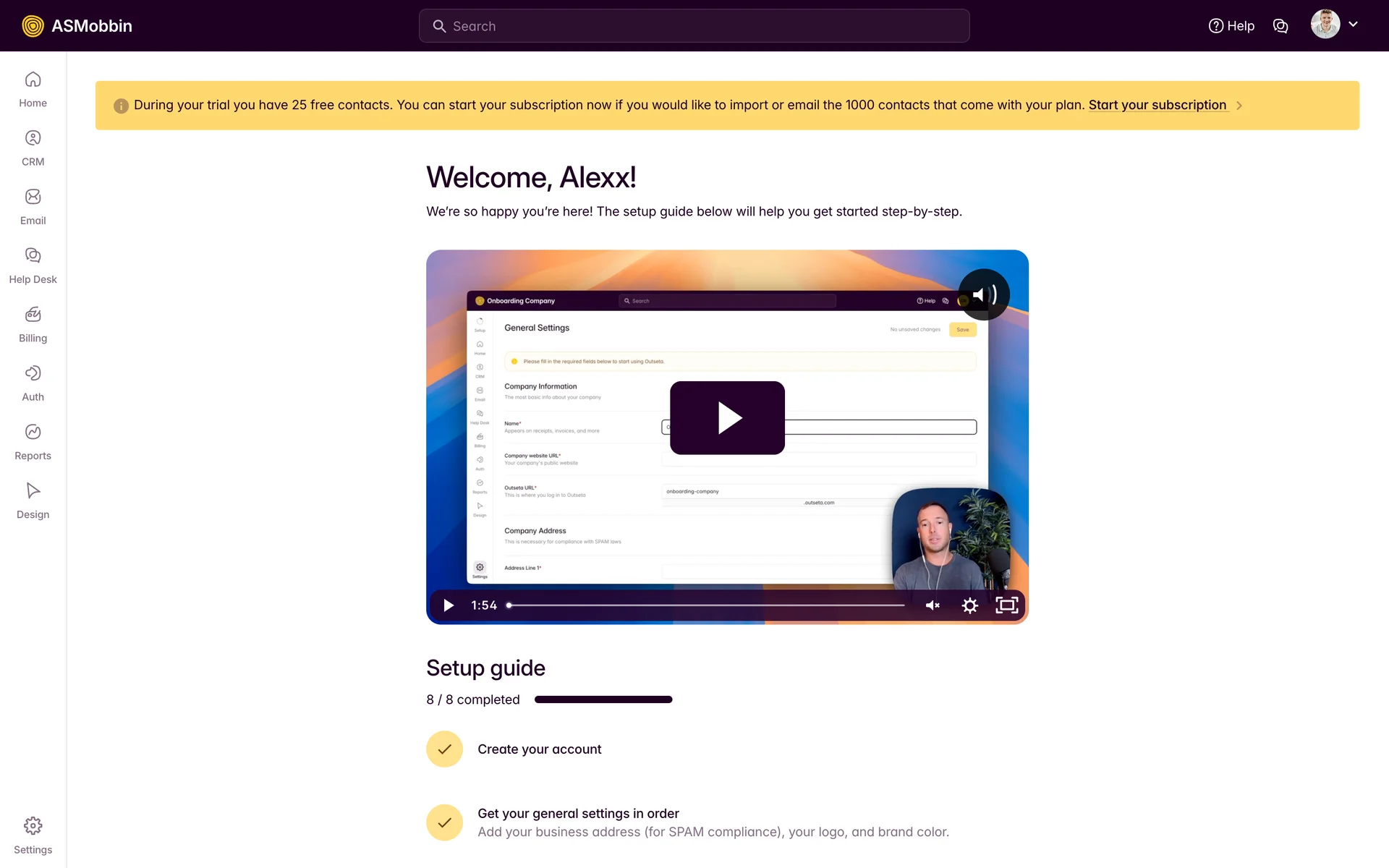Open the chat messages icon in header
Screen dimensions: 1389x868
[1280, 26]
